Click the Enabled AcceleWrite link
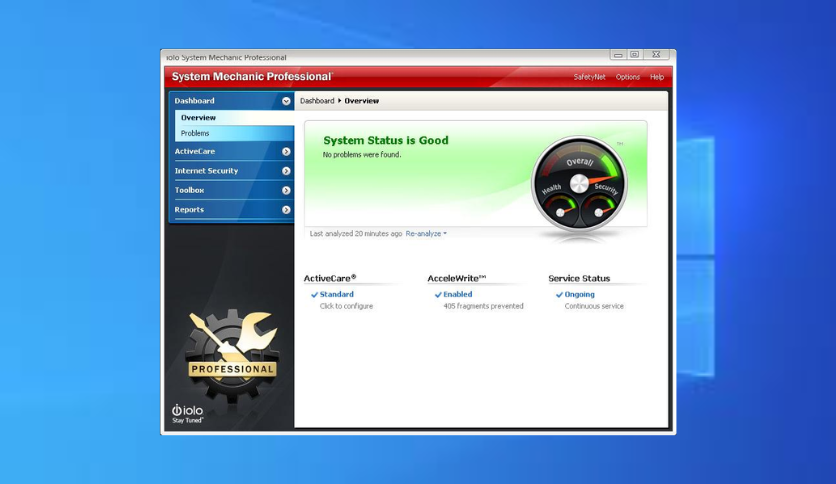836x484 pixels. coord(457,294)
